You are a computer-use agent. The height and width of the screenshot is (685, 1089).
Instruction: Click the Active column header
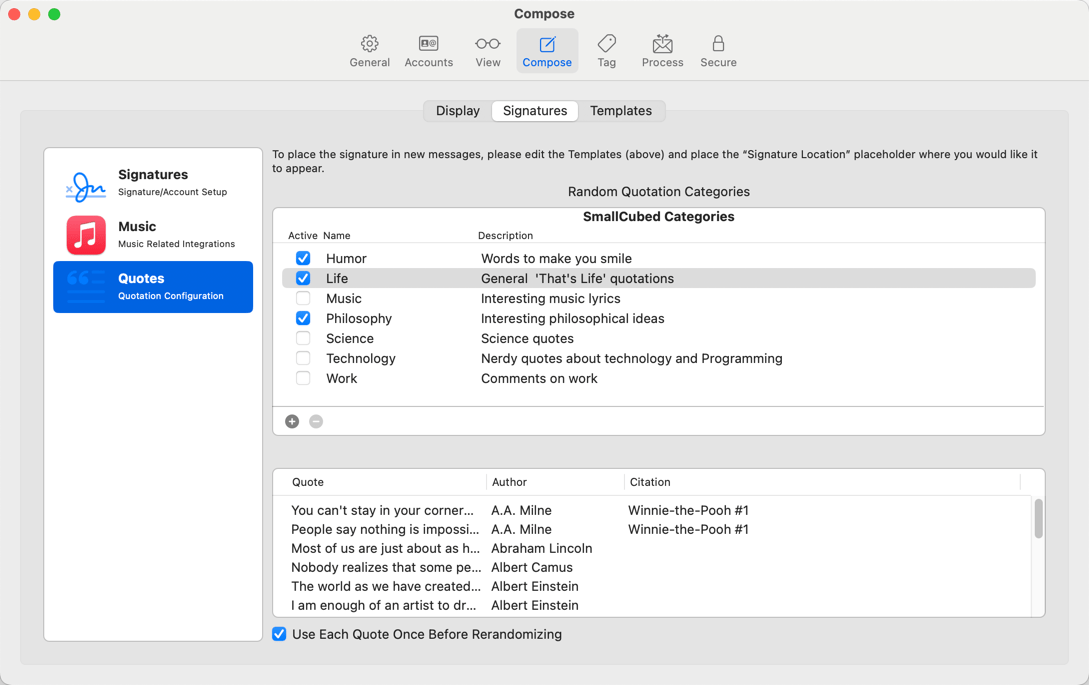tap(303, 236)
